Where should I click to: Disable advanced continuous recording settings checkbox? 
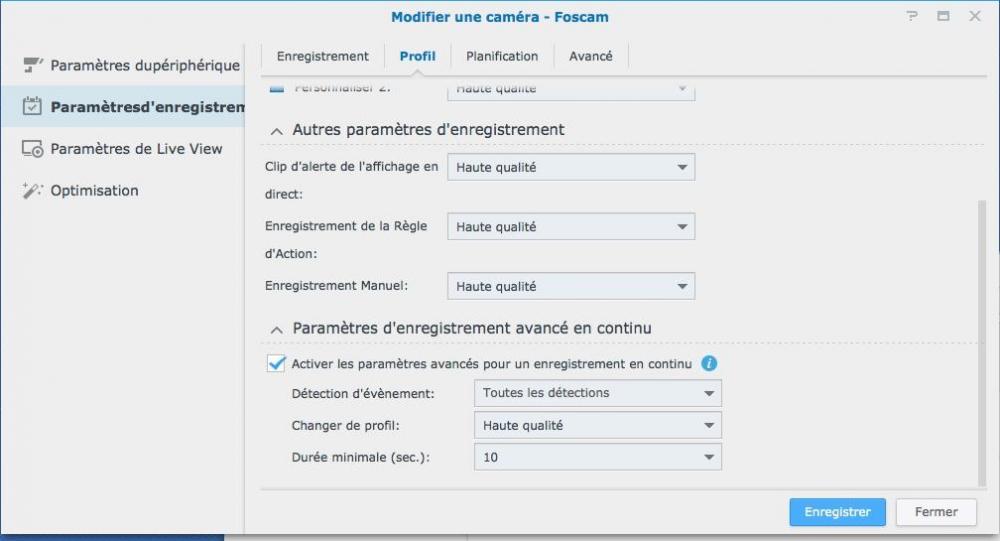[x=277, y=363]
